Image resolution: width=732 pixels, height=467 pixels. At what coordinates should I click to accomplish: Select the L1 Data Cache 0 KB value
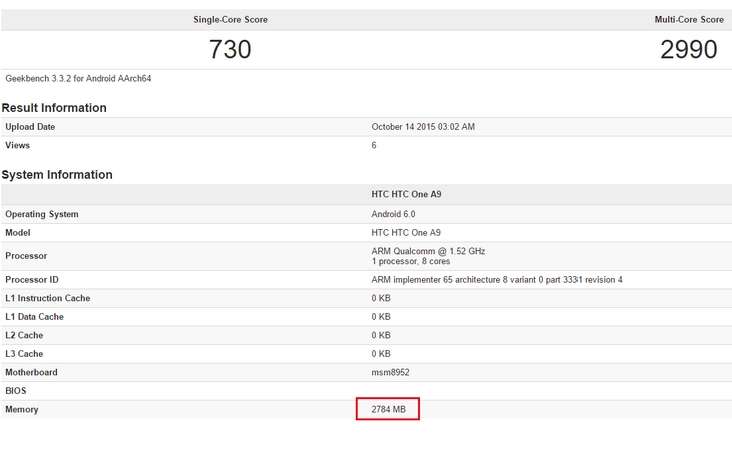381,317
